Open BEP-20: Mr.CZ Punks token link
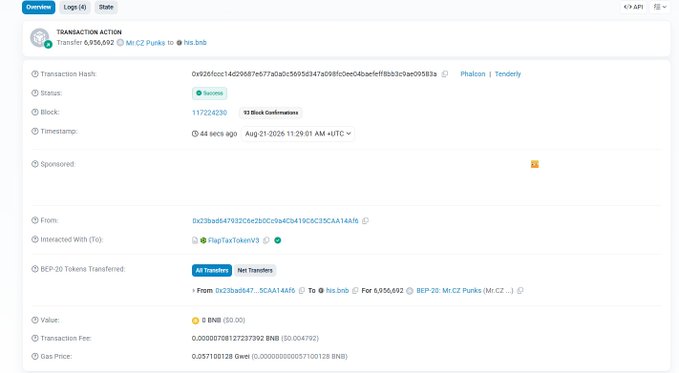The height and width of the screenshot is (373, 679). 449,291
